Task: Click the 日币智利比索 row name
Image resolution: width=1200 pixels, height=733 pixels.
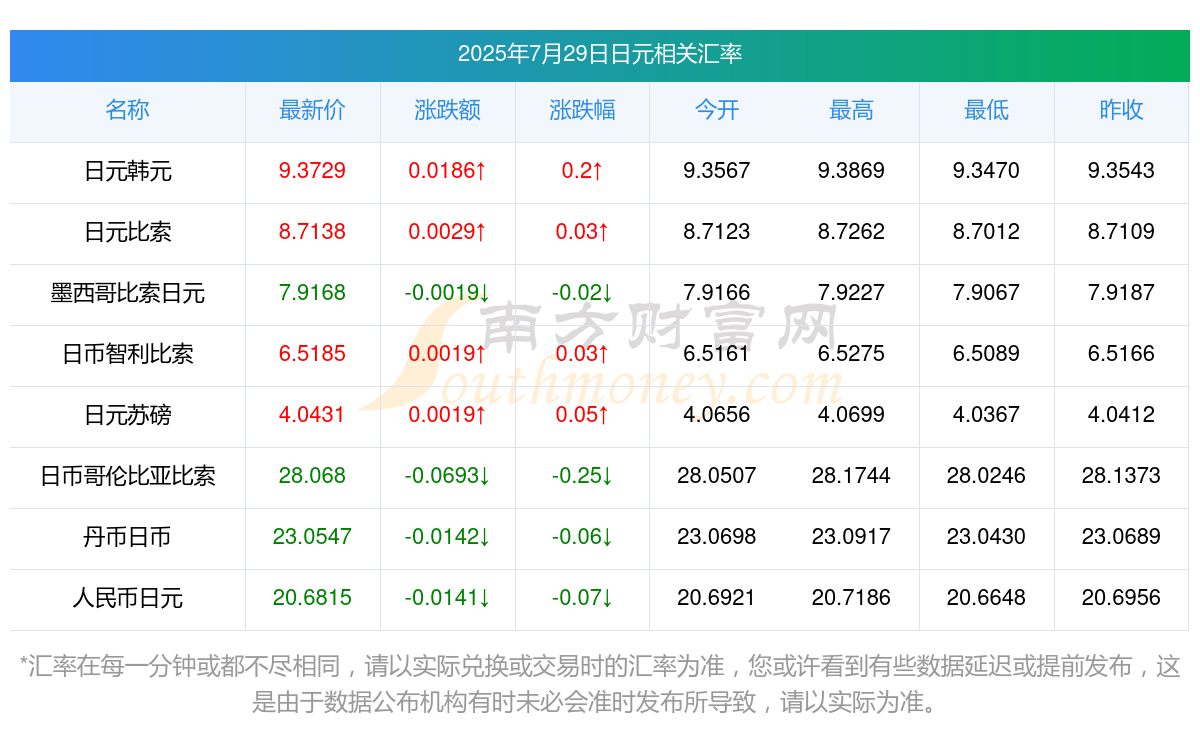Action: [x=128, y=354]
